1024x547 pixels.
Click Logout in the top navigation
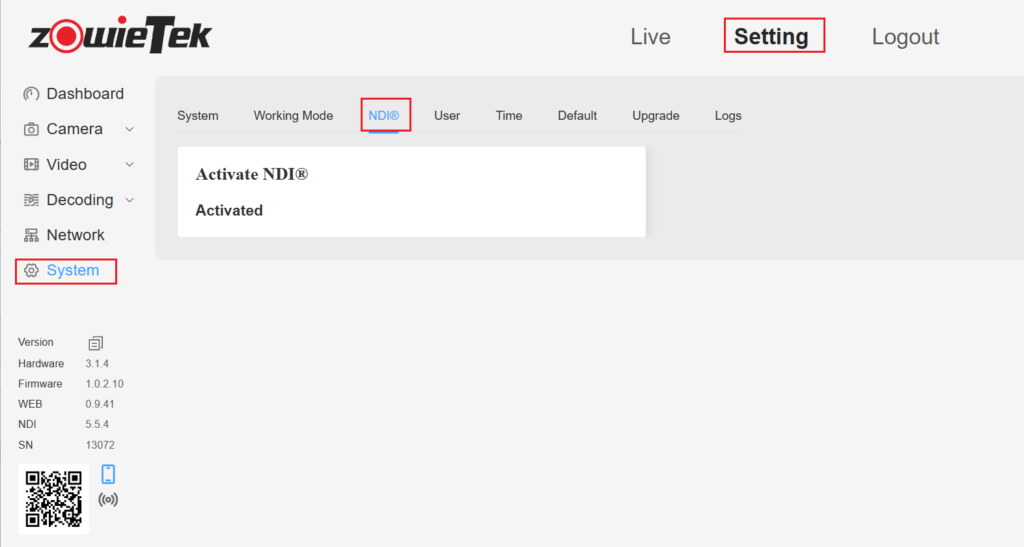[x=905, y=37]
